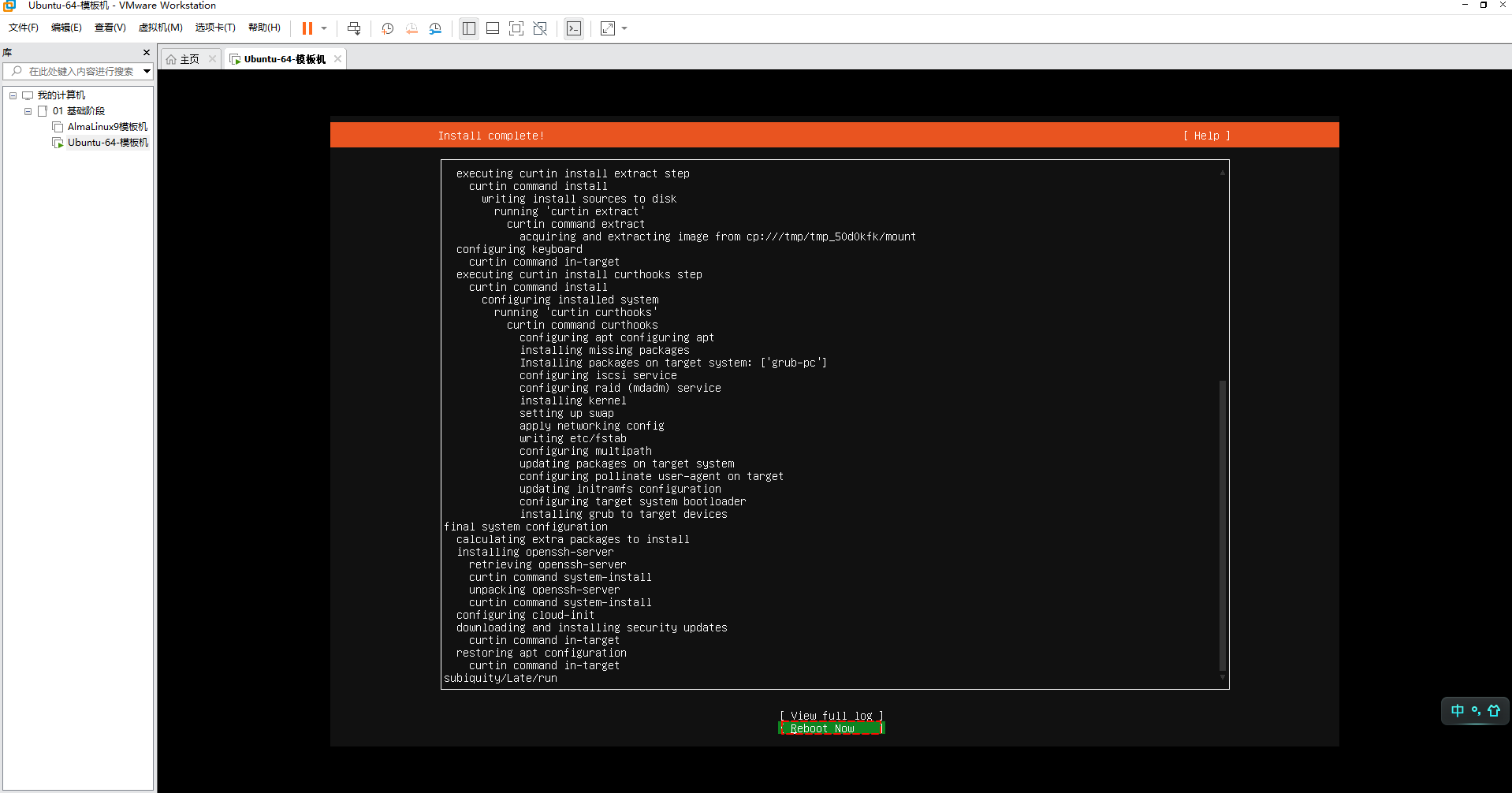
Task: Pause the virtual machine with the orange pause icon
Action: (307, 28)
